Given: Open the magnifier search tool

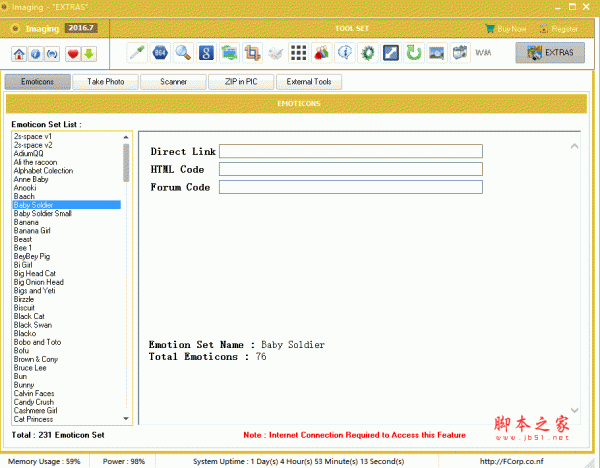Looking at the screenshot, I should [183, 52].
